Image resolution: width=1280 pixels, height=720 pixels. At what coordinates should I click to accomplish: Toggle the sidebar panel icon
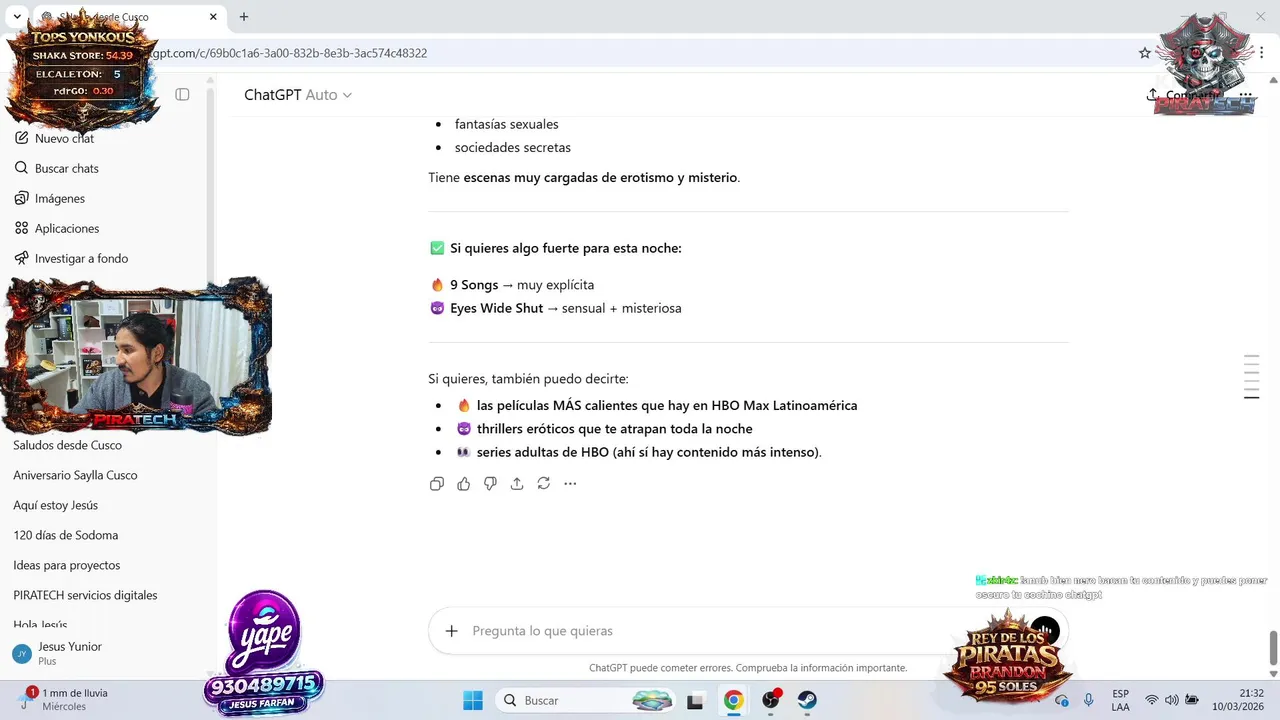point(182,95)
